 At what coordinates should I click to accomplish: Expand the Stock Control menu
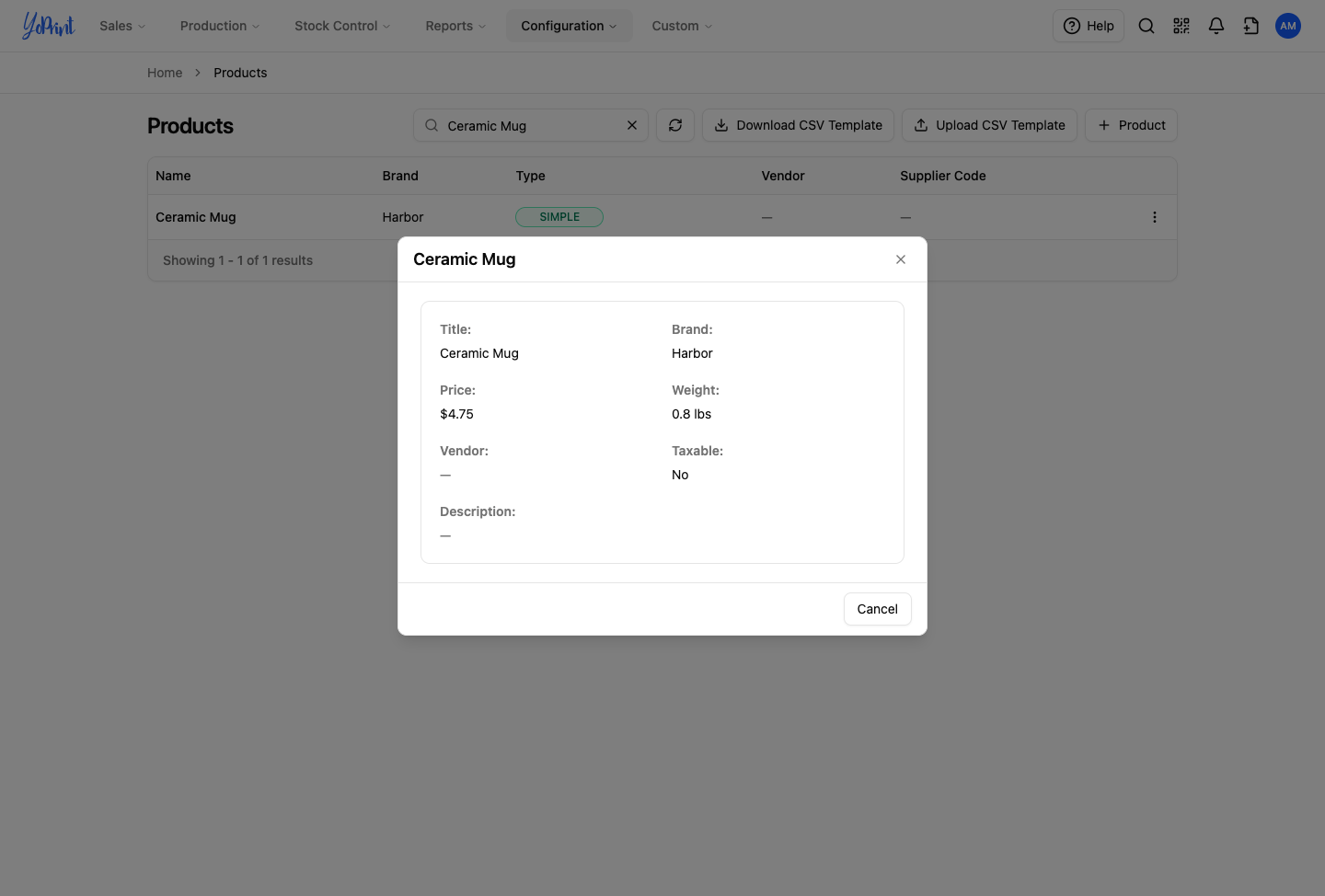pos(342,26)
